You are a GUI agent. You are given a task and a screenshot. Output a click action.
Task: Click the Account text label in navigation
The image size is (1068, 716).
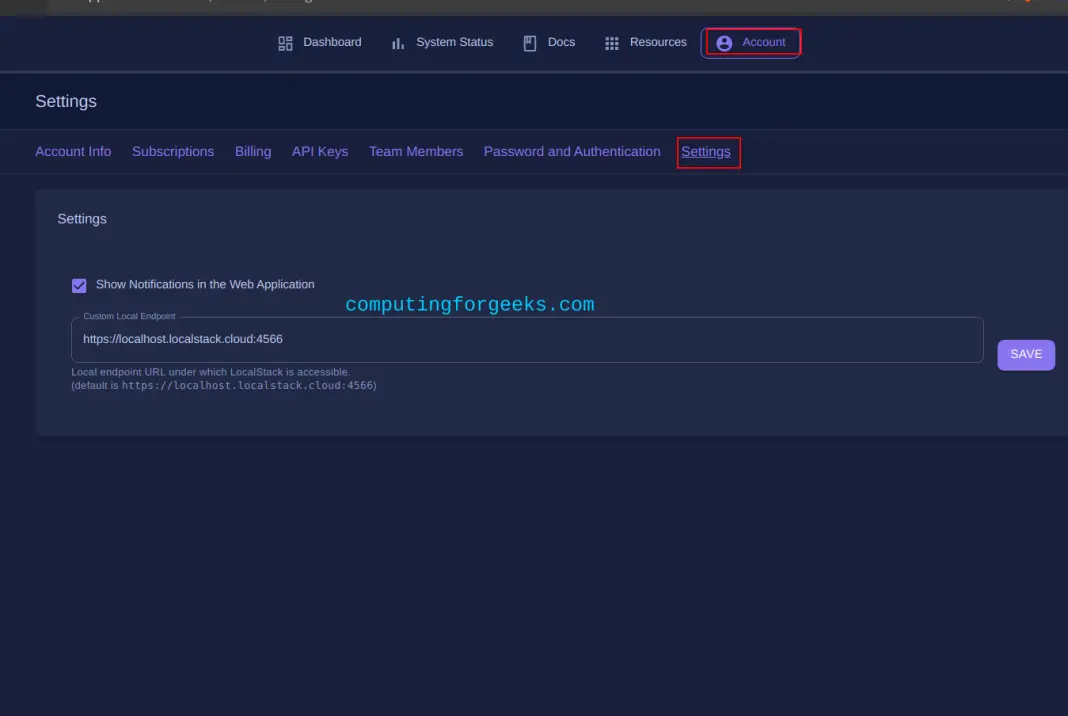[x=764, y=42]
